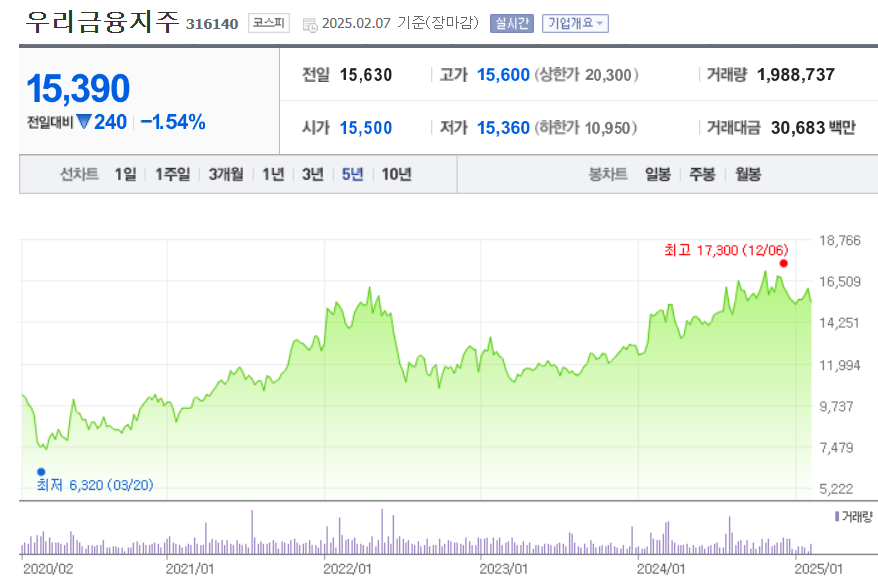Click the 고가 value 15,600
878x586 pixels.
[x=503, y=75]
